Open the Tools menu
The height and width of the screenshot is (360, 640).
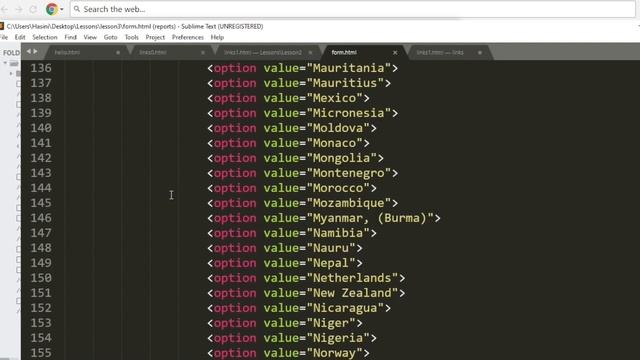[131, 37]
